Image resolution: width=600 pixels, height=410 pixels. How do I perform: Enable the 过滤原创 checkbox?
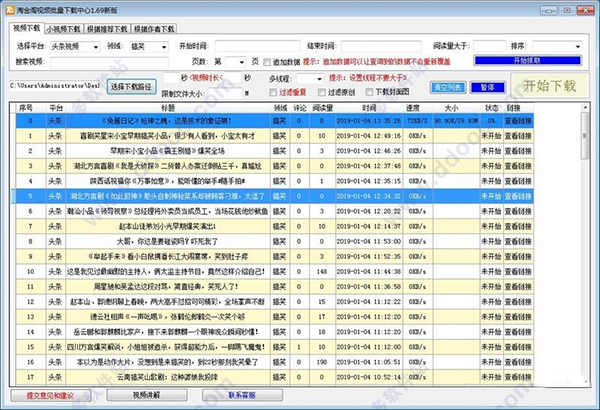(322, 92)
